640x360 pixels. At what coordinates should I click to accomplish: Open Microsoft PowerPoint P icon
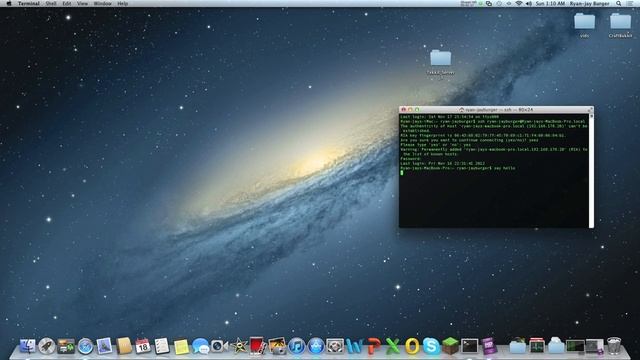[373, 346]
